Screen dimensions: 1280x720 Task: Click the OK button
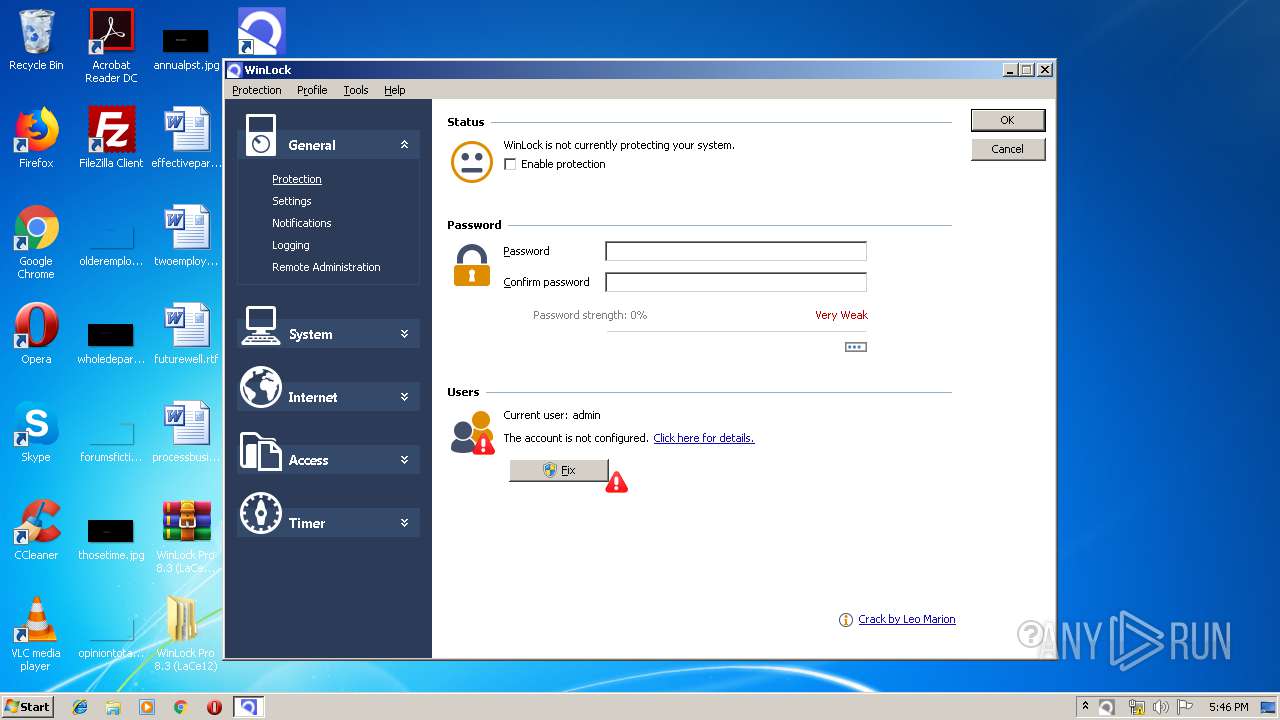1008,120
